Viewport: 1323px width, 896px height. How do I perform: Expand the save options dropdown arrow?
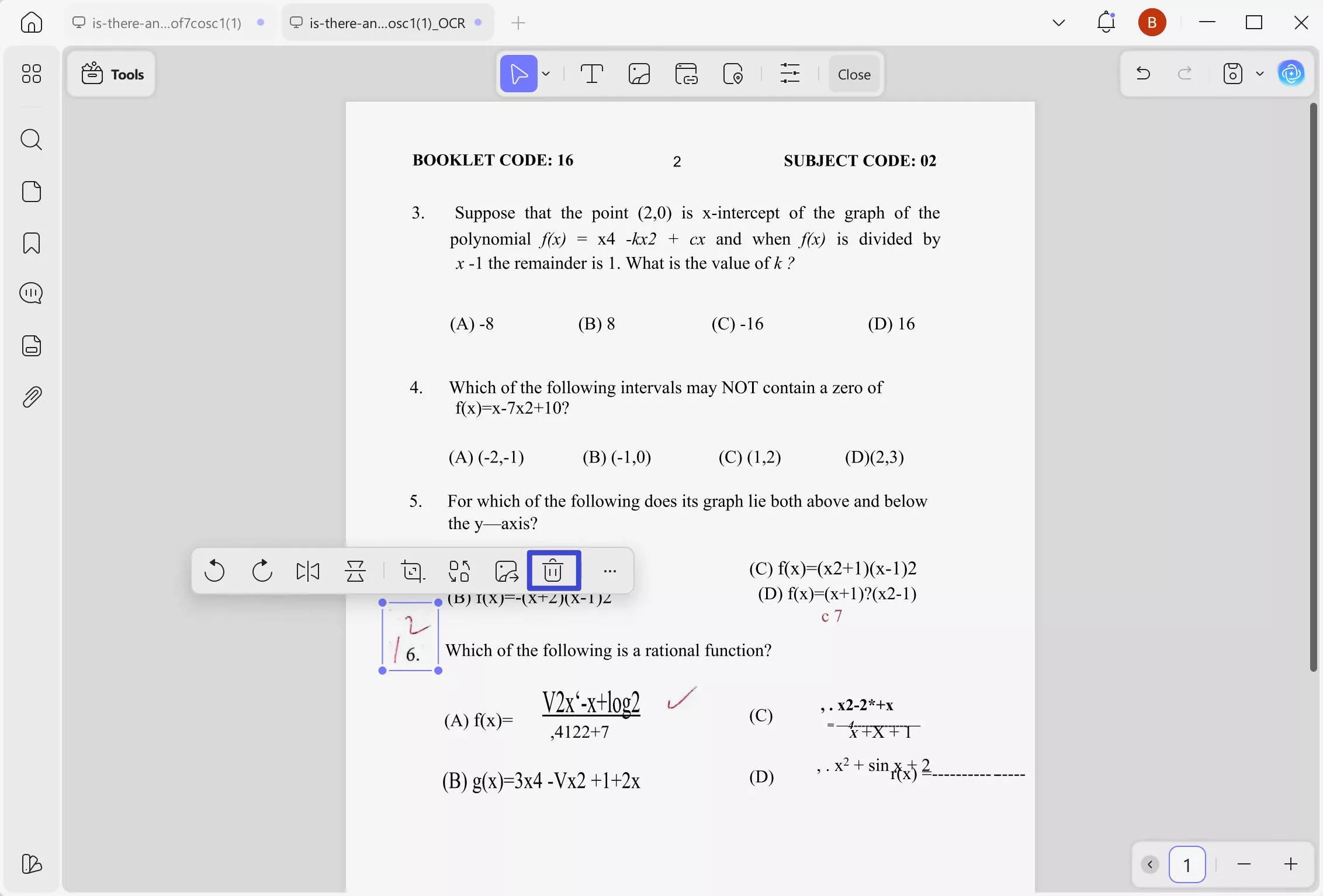(x=1259, y=74)
